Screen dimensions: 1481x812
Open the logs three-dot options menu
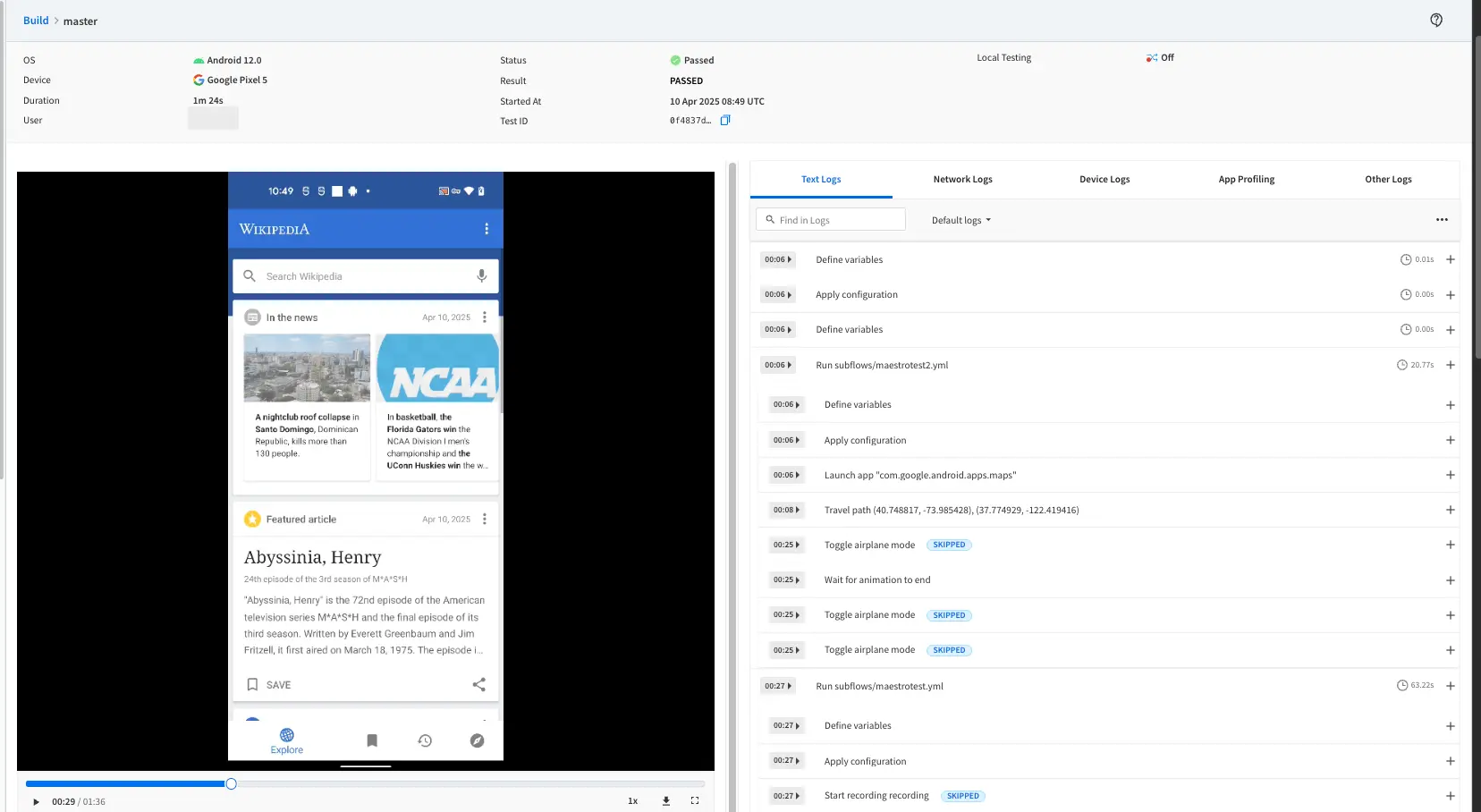click(x=1442, y=220)
